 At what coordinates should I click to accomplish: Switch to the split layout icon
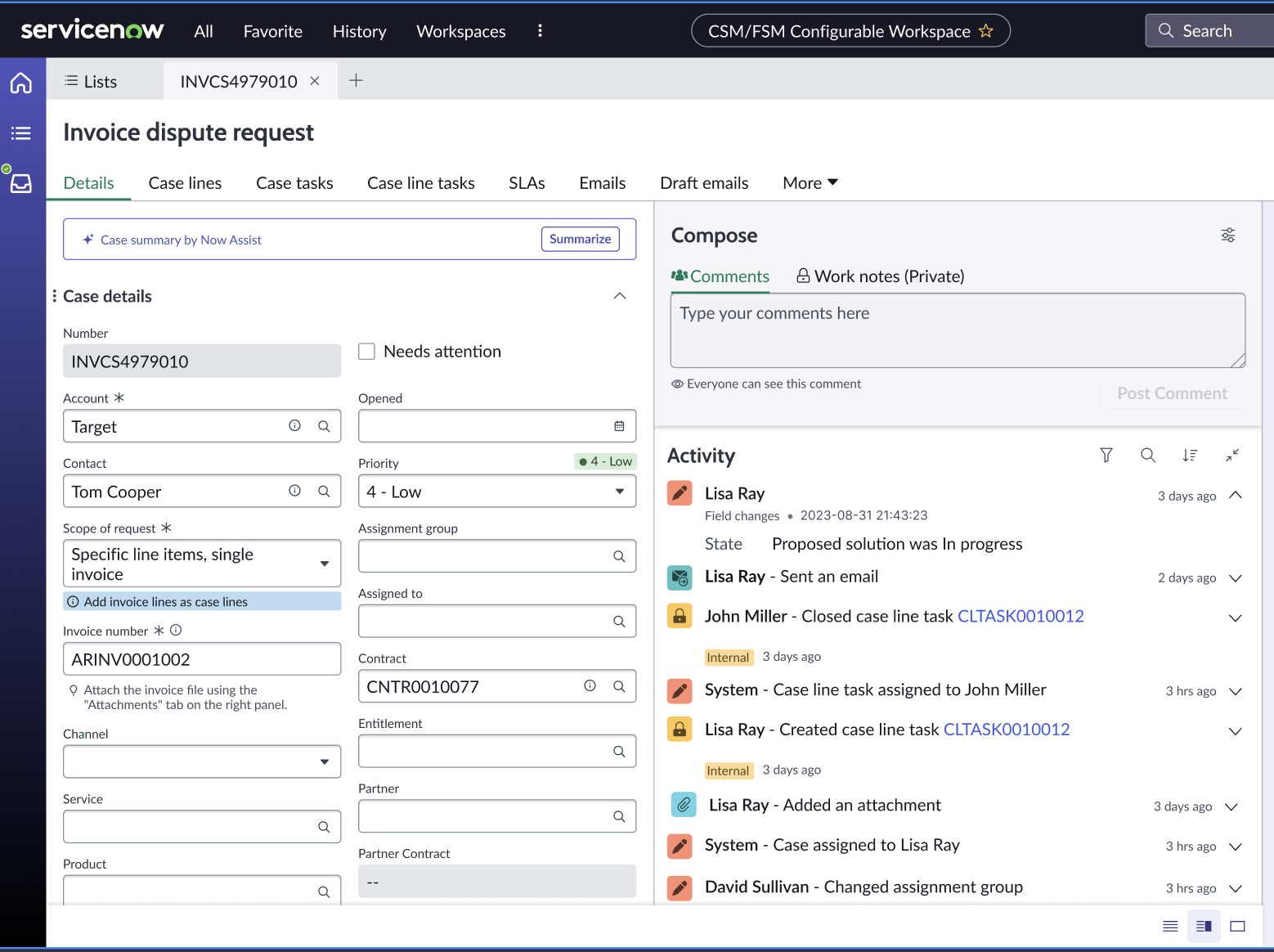point(1204,927)
